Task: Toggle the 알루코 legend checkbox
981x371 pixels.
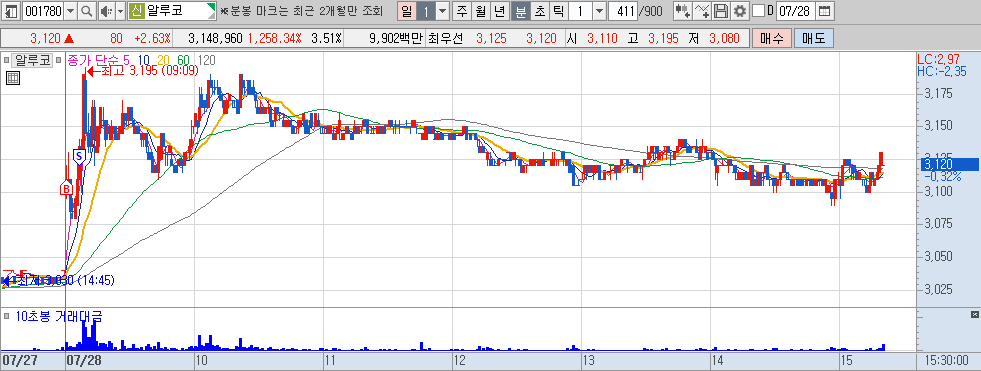Action: click(7, 61)
